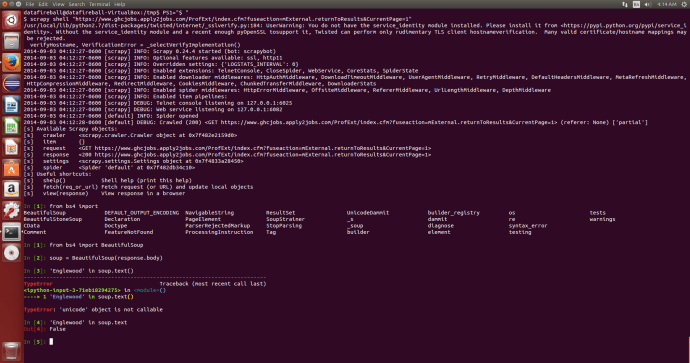
Task: Open the keyboard layout indicator
Action: [x=636, y=4]
